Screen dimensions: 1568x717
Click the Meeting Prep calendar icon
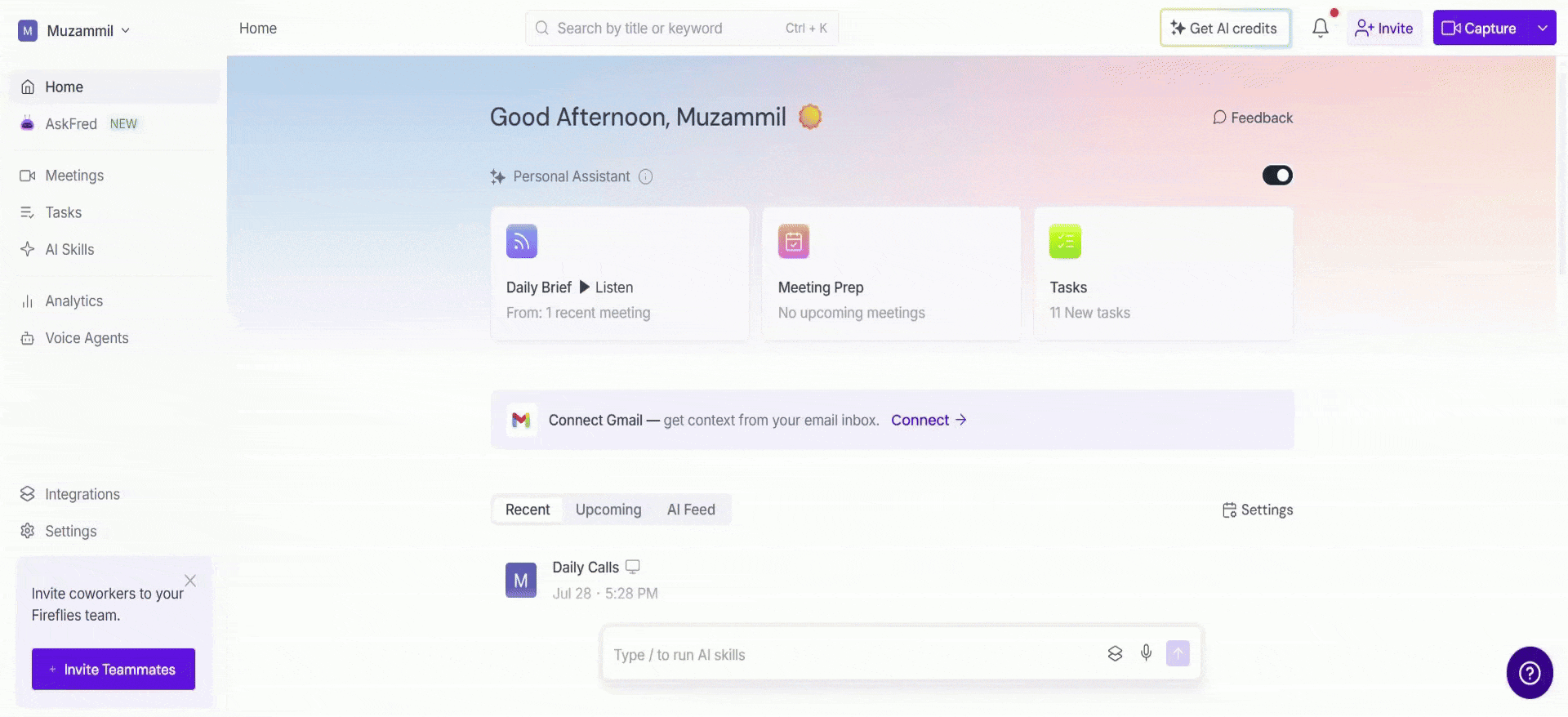point(794,241)
